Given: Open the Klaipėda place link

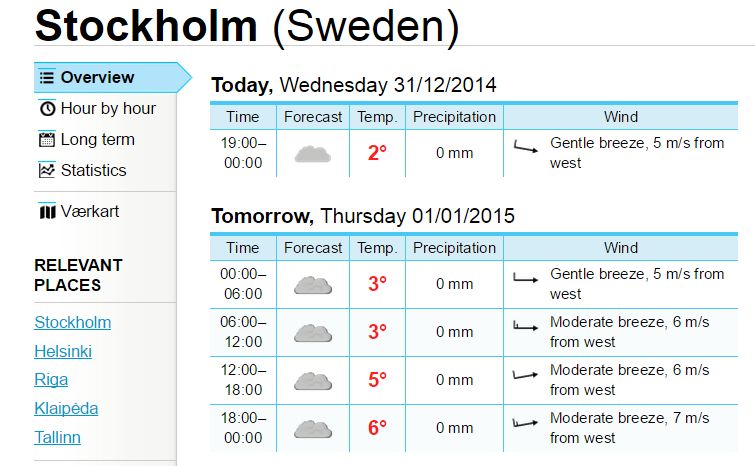Looking at the screenshot, I should pyautogui.click(x=66, y=409).
